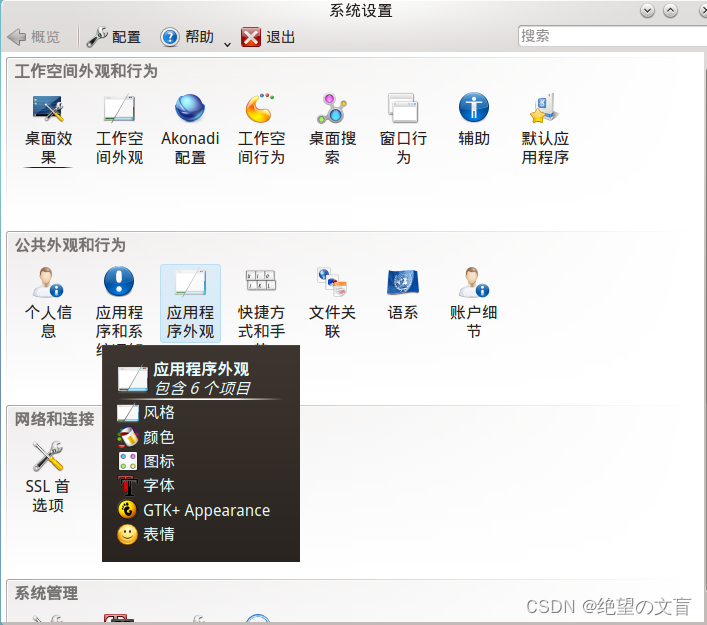Click the 帮助 help toolbar button
Screen dimensions: 707x625
click(x=187, y=37)
